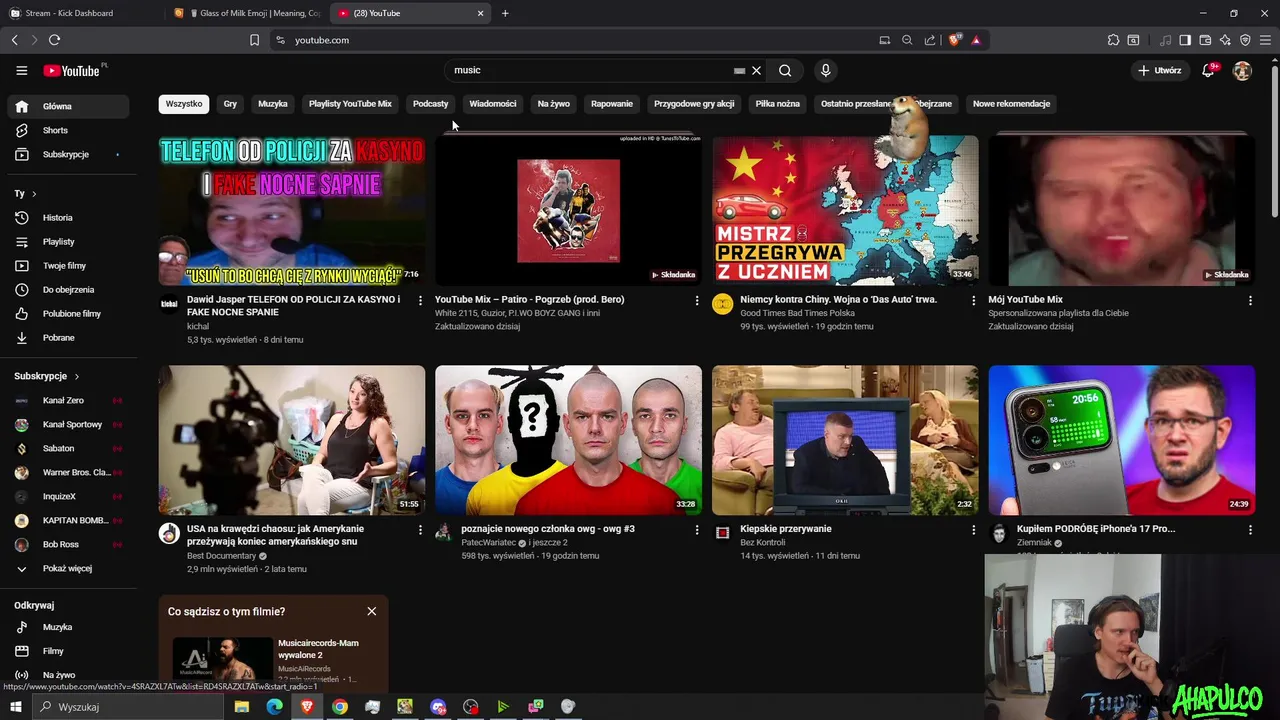
Task: Play the Telefon od policji thumbnail
Action: [x=291, y=211]
